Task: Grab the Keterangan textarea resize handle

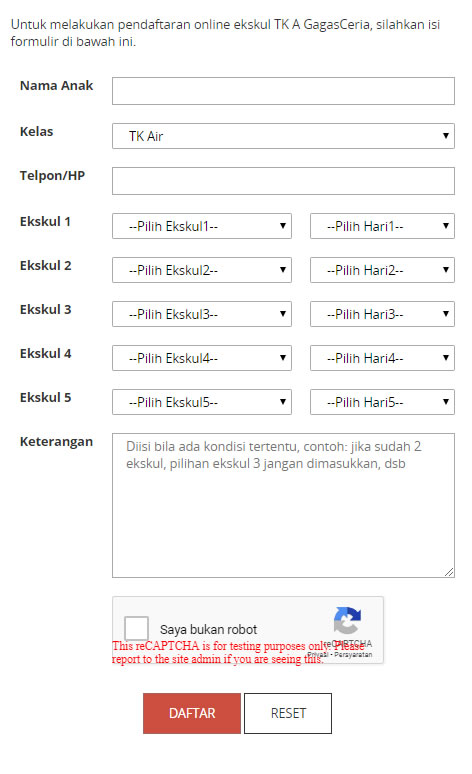Action: [449, 572]
